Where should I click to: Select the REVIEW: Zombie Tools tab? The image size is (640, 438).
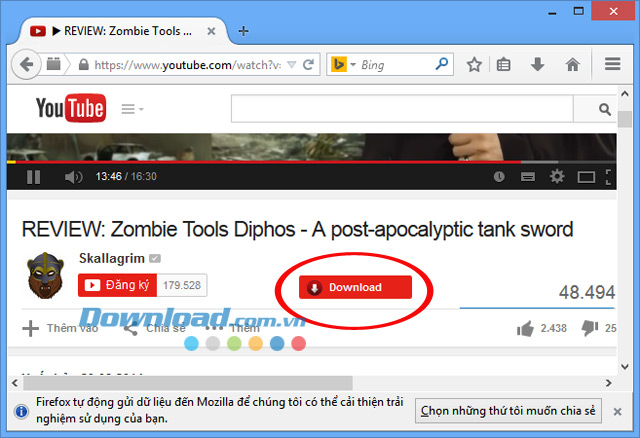122,31
